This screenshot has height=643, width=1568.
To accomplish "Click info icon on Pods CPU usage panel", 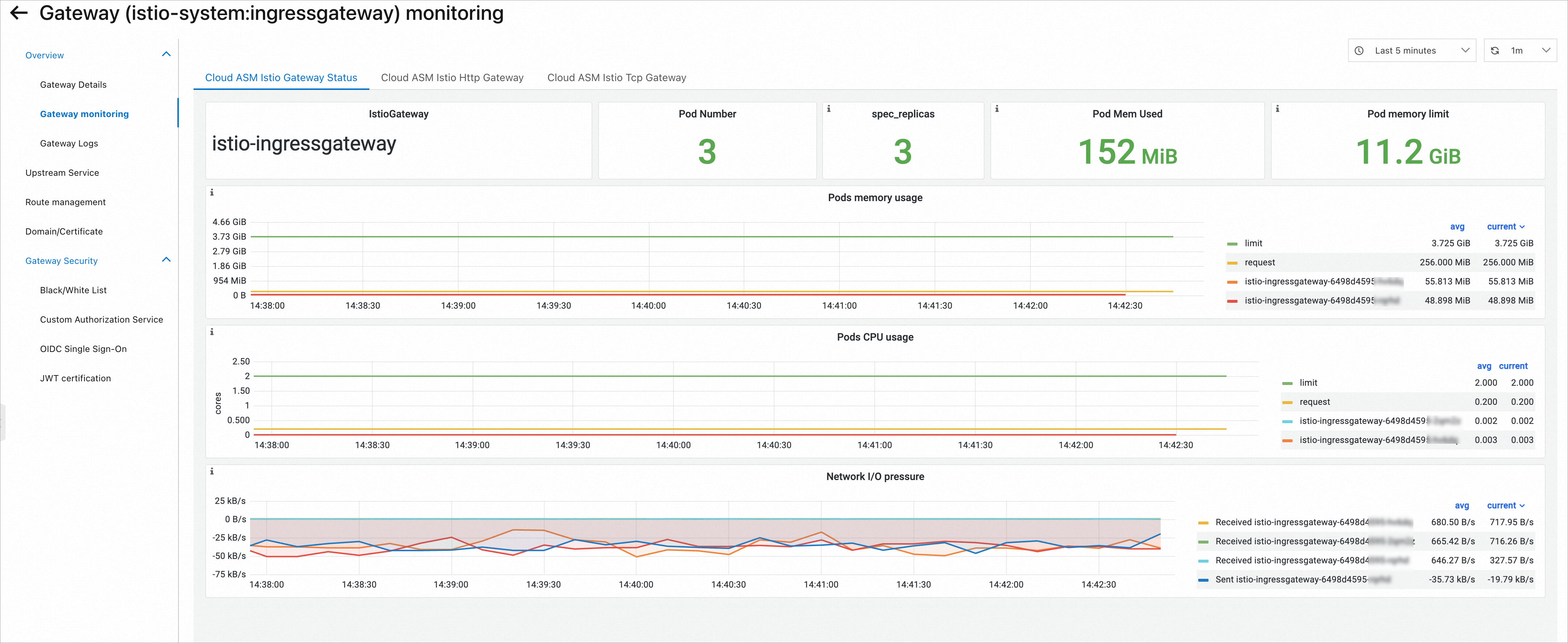I will point(212,331).
